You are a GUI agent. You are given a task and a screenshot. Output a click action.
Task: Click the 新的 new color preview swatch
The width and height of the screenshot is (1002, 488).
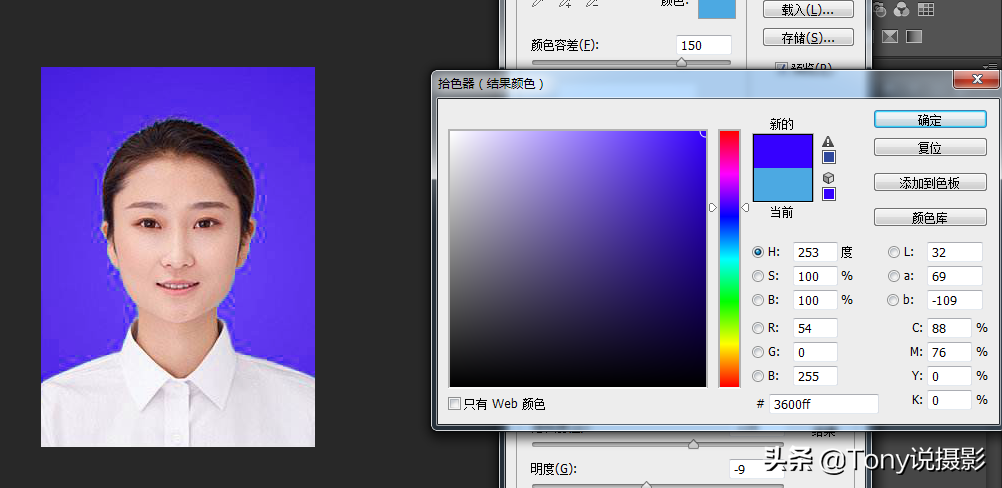[783, 151]
